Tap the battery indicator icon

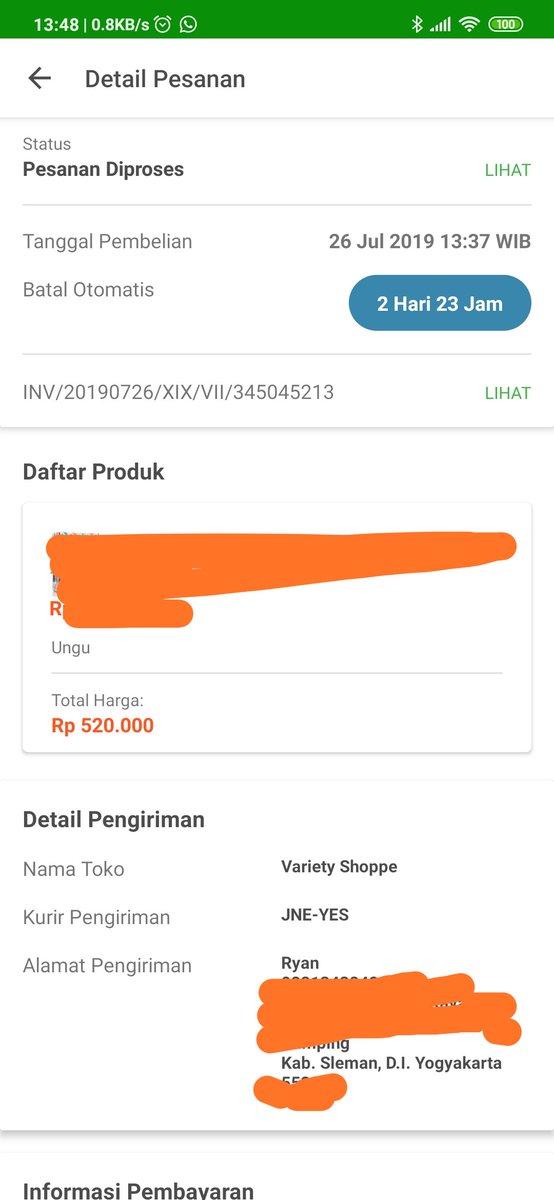coord(507,24)
